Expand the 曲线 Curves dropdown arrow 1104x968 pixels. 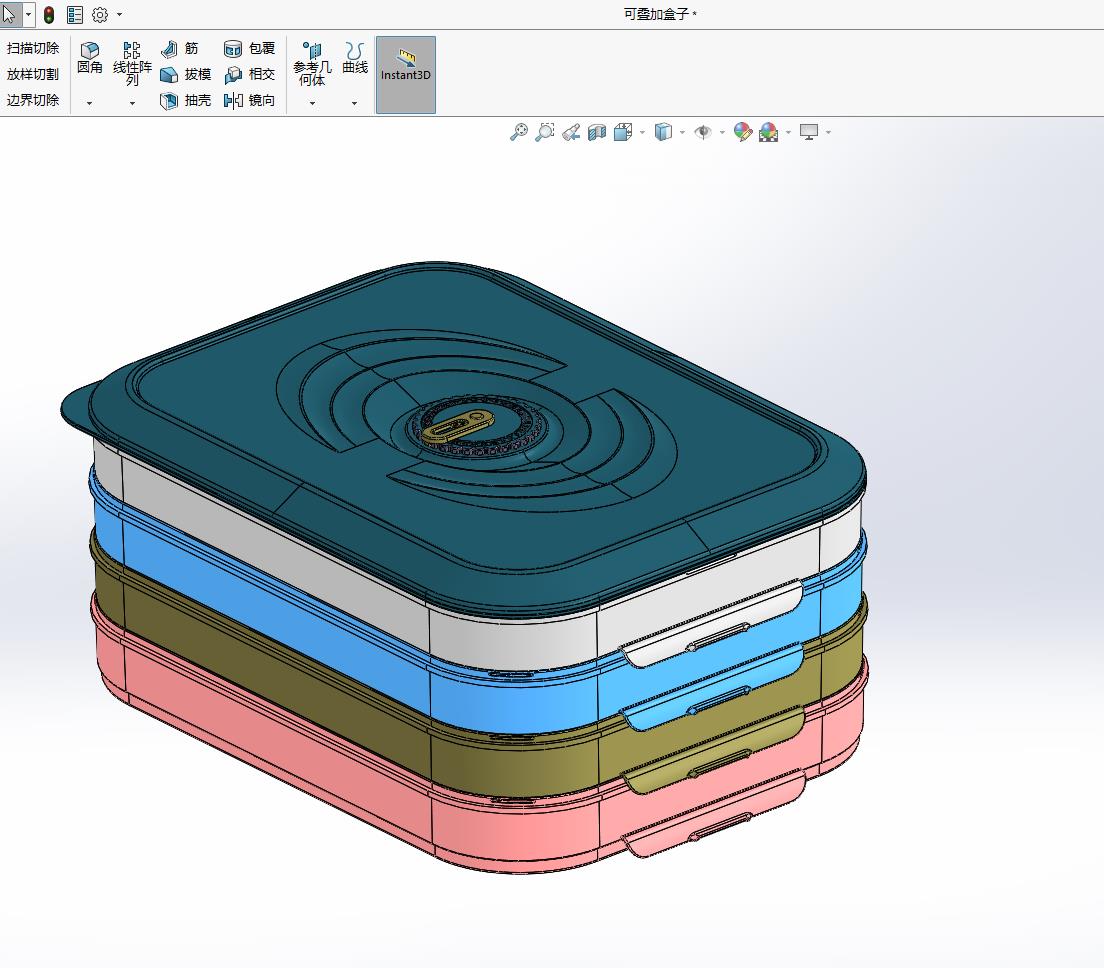click(354, 103)
